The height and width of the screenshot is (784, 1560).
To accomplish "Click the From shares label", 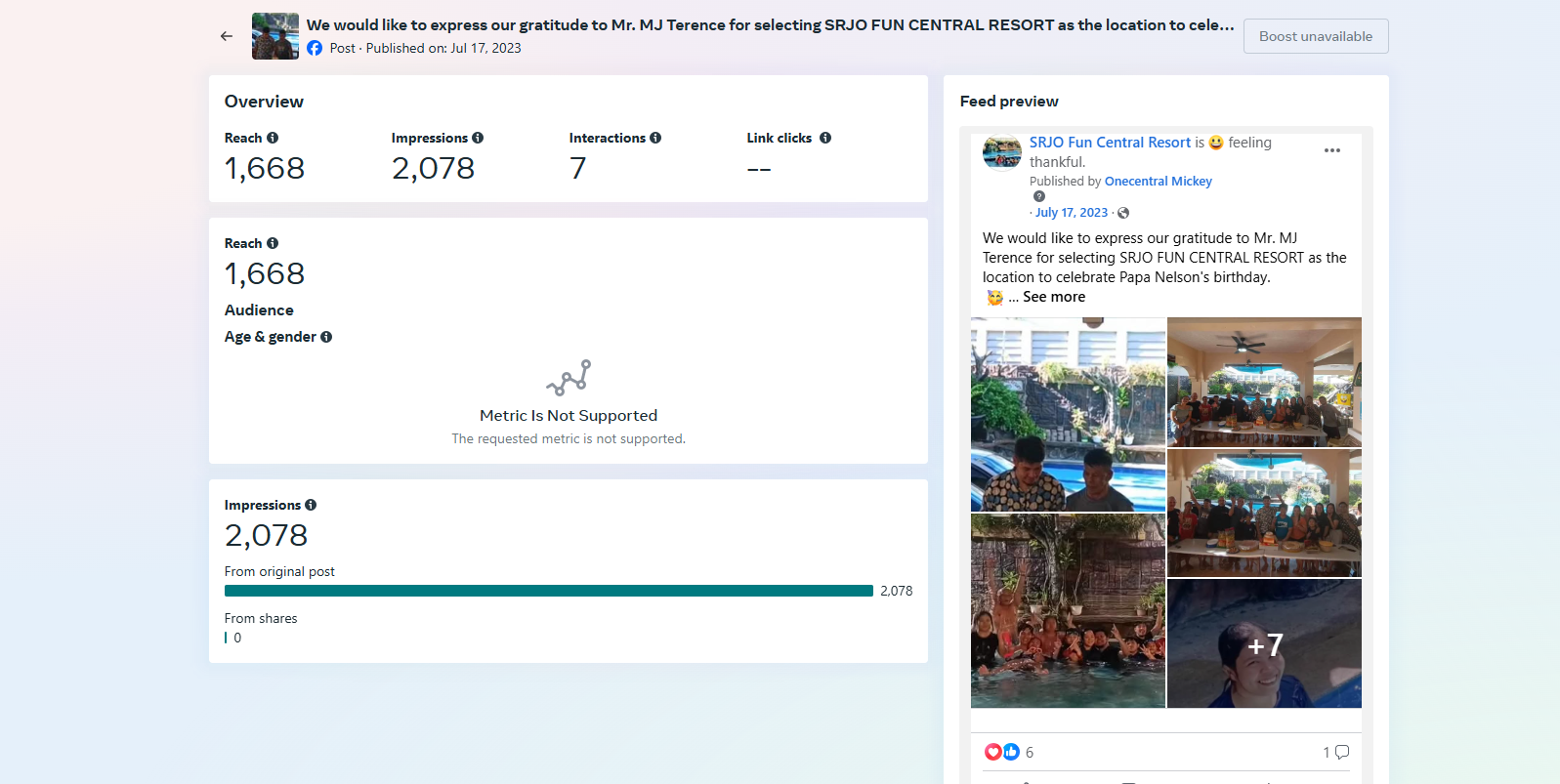I will tap(261, 618).
